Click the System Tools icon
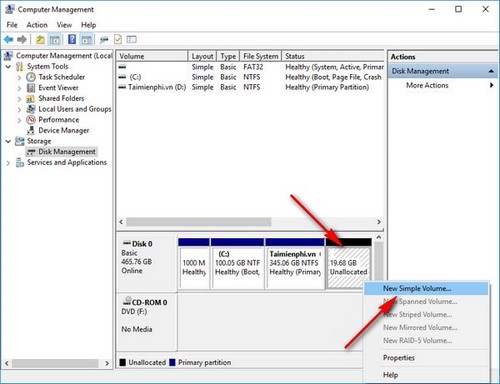Viewport: 500px width, 384px height. 20,66
